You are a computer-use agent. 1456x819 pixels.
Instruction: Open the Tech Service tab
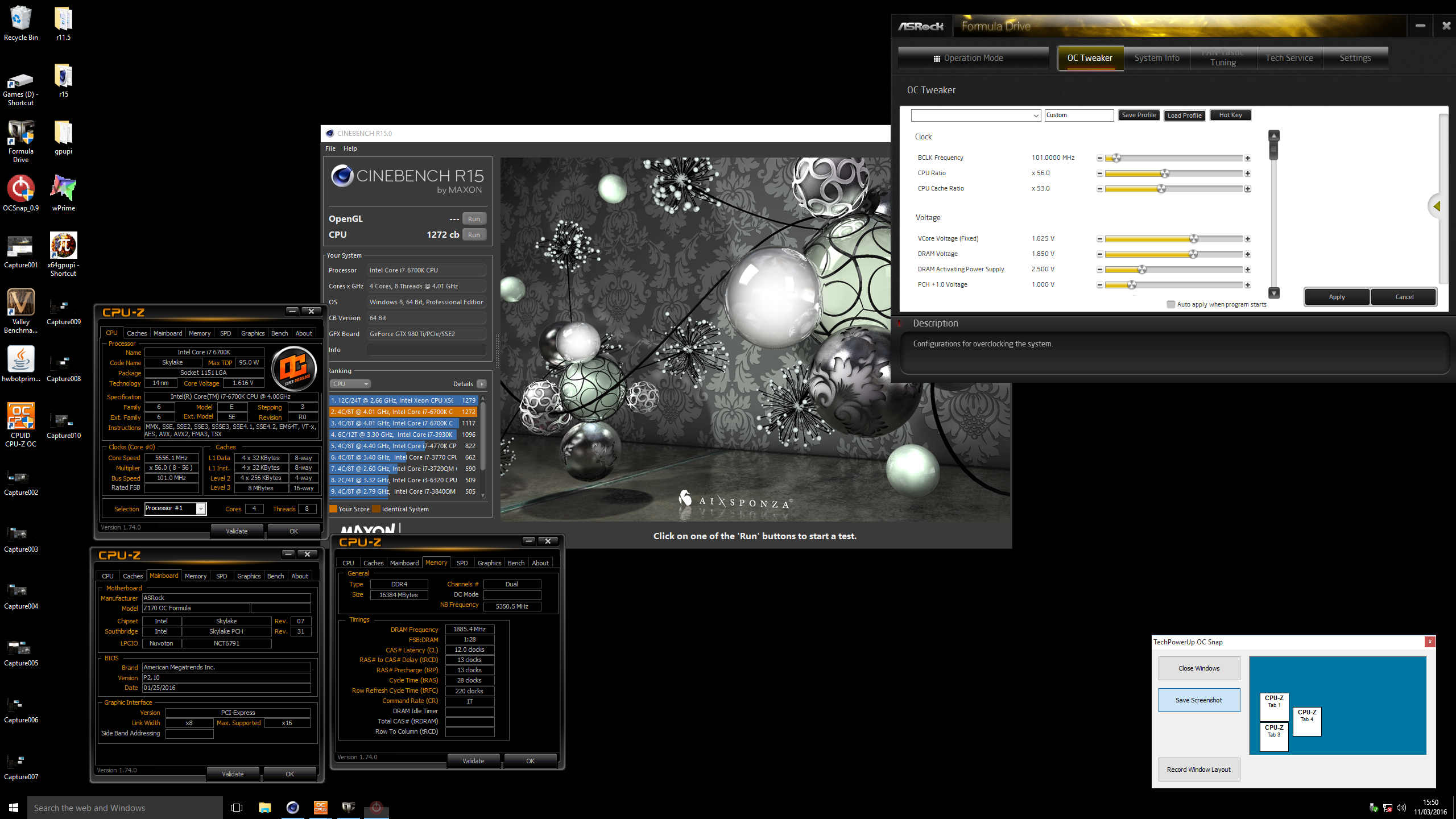pos(1289,58)
